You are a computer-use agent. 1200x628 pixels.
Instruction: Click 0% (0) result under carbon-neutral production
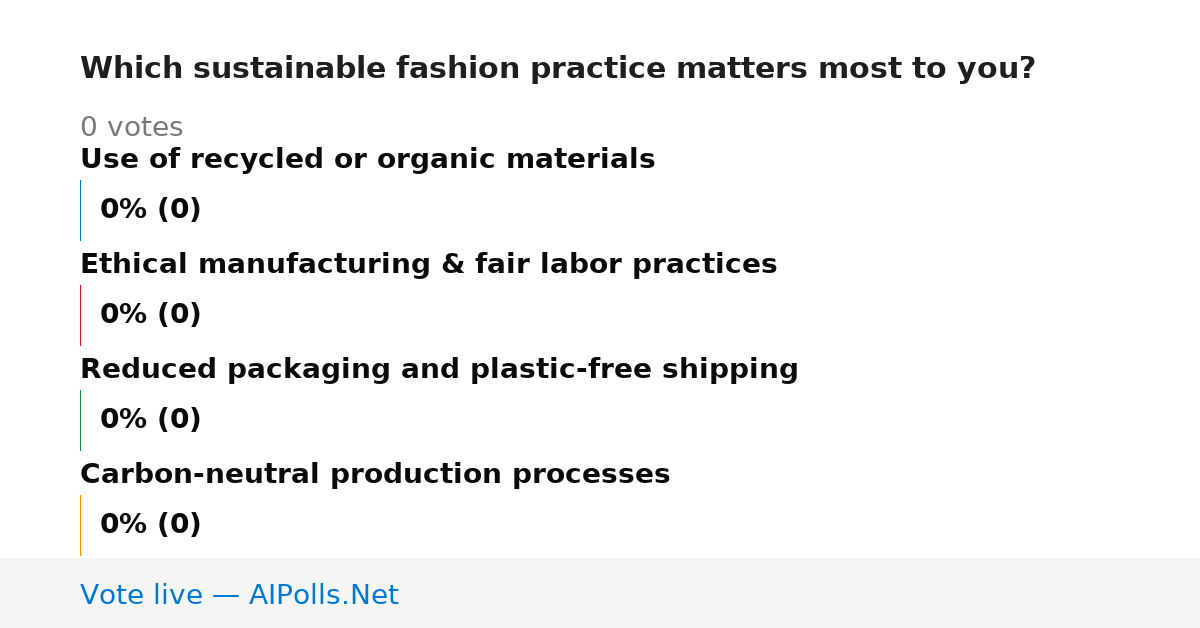(x=150, y=525)
